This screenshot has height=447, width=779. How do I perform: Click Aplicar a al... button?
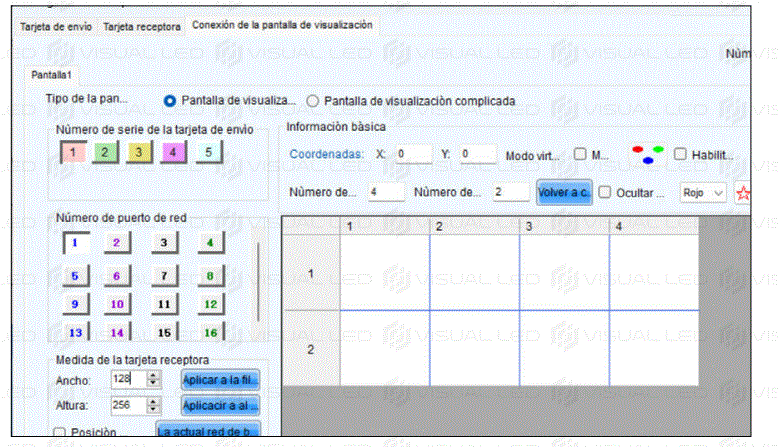(x=220, y=405)
